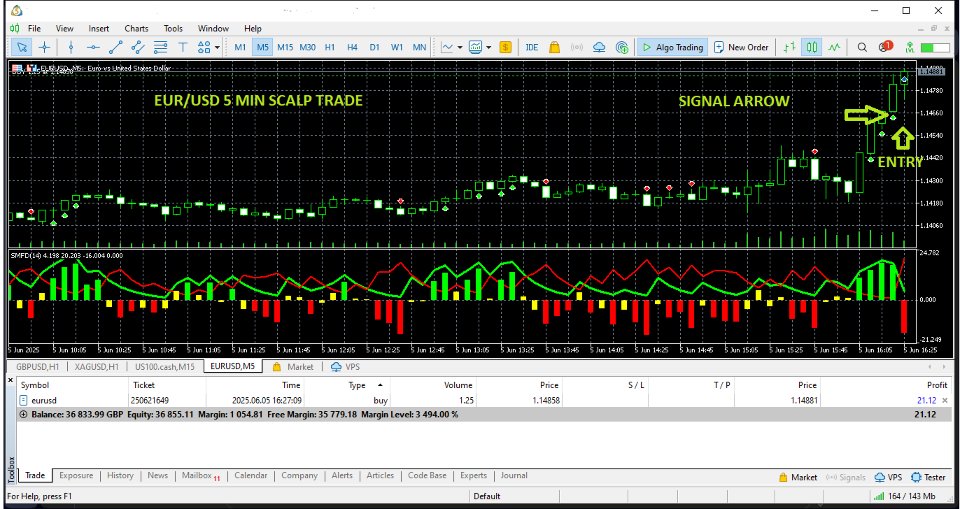Select the vertical line drawing tool
This screenshot has width=960, height=509.
pos(71,47)
